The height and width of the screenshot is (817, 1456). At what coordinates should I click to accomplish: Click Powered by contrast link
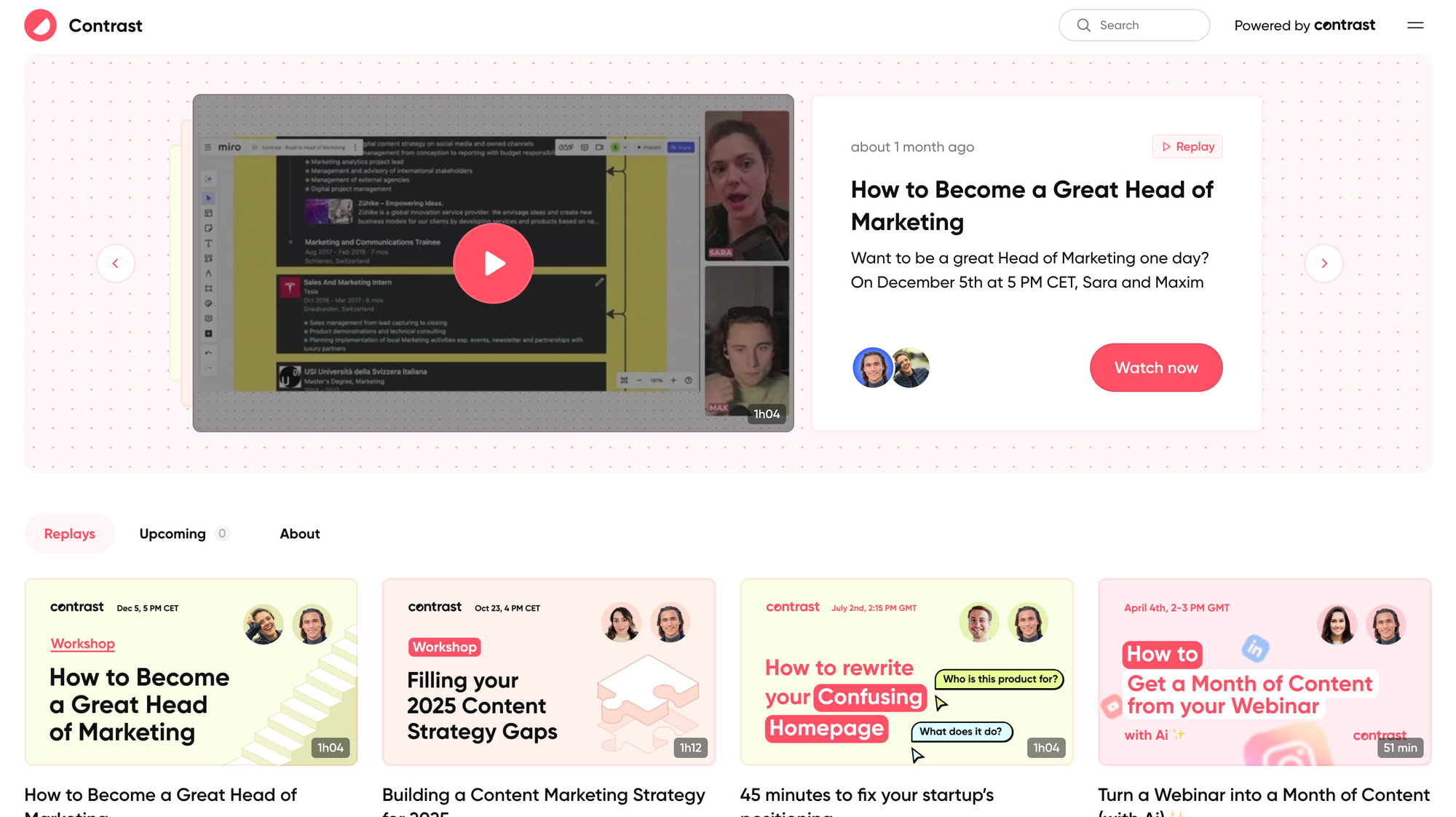(1304, 25)
